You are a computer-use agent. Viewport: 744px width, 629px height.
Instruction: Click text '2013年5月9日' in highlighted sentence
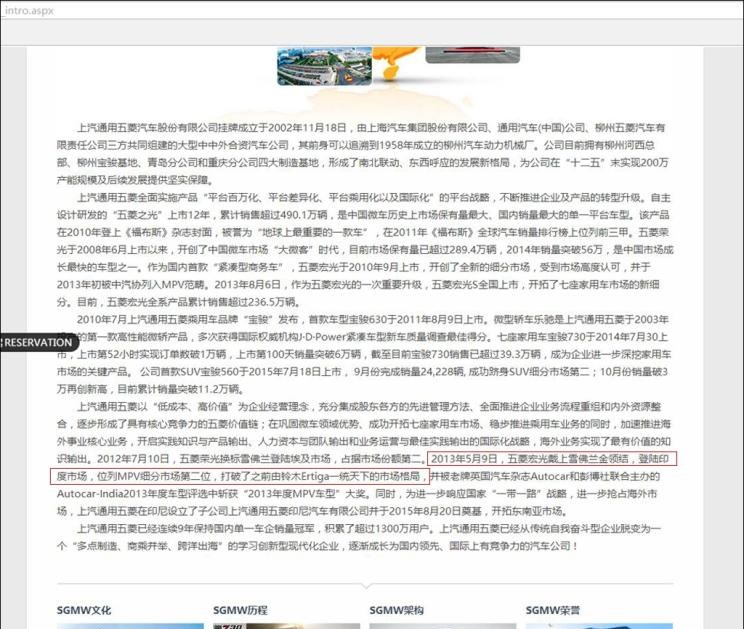(464, 459)
